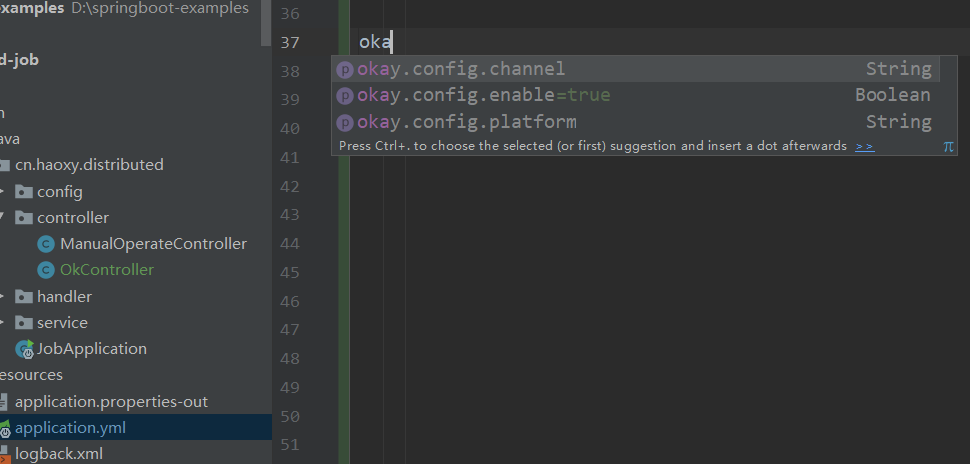Click the property icon beside okay.config.channel
Image resolution: width=970 pixels, height=464 pixels.
pos(345,69)
